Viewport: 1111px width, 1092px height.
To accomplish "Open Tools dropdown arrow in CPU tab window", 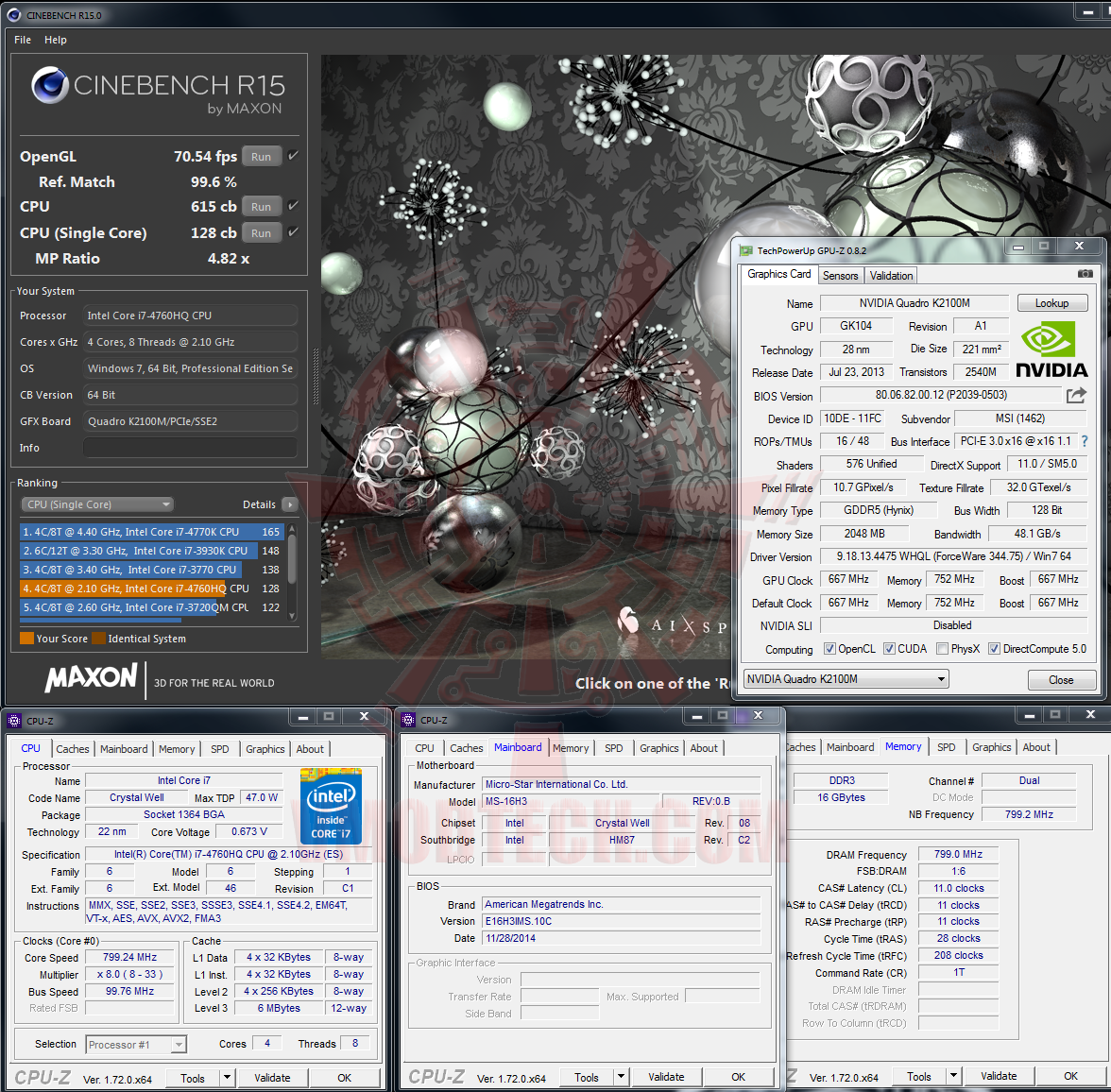I will pyautogui.click(x=228, y=1078).
